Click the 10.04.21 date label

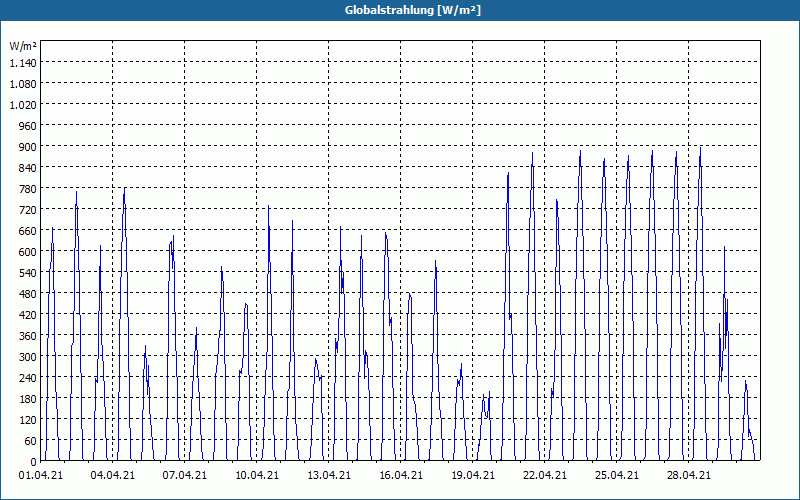pyautogui.click(x=257, y=476)
